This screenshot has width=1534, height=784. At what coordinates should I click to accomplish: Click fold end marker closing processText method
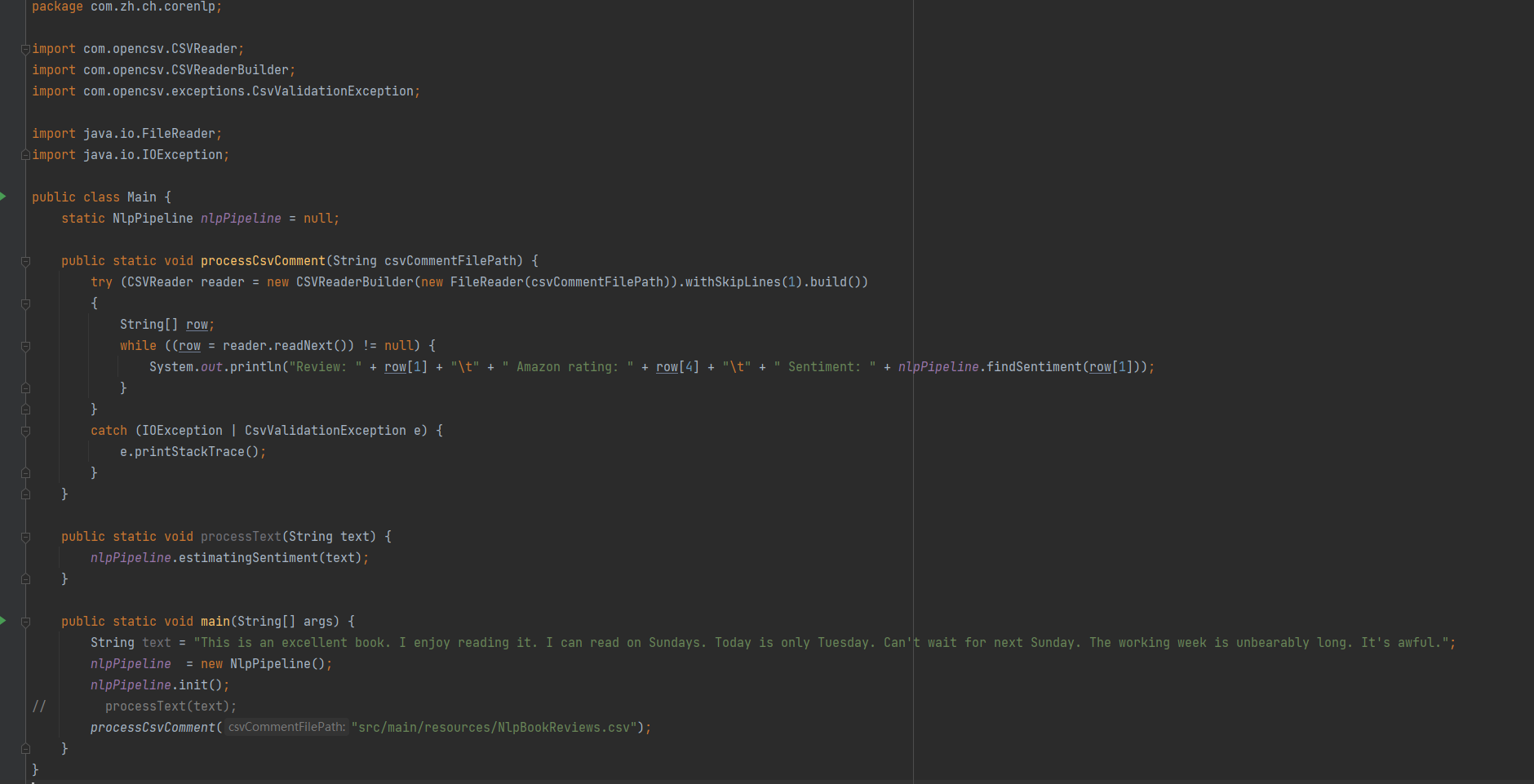pyautogui.click(x=25, y=578)
